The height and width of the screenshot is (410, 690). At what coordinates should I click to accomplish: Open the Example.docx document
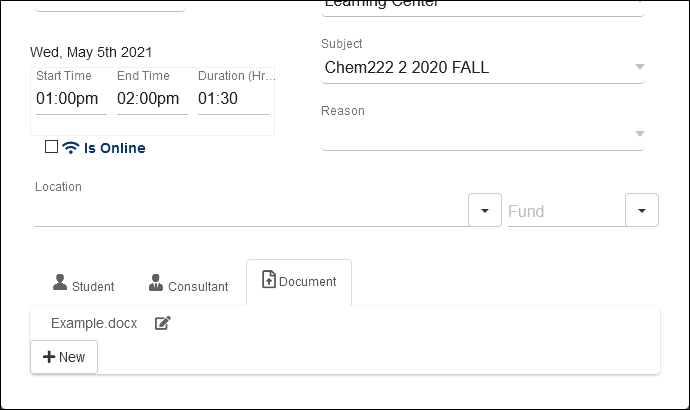94,323
